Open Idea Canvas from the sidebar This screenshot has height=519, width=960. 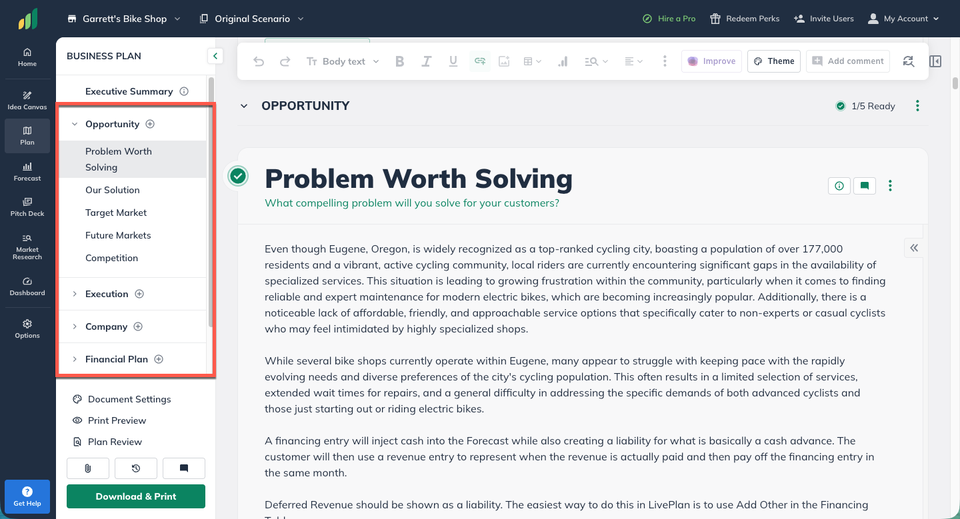click(x=27, y=100)
